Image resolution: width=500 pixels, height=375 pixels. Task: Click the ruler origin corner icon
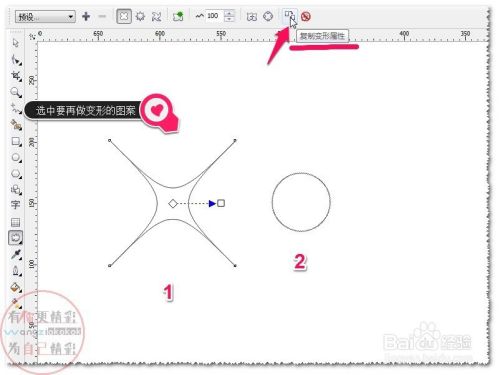tap(32, 36)
